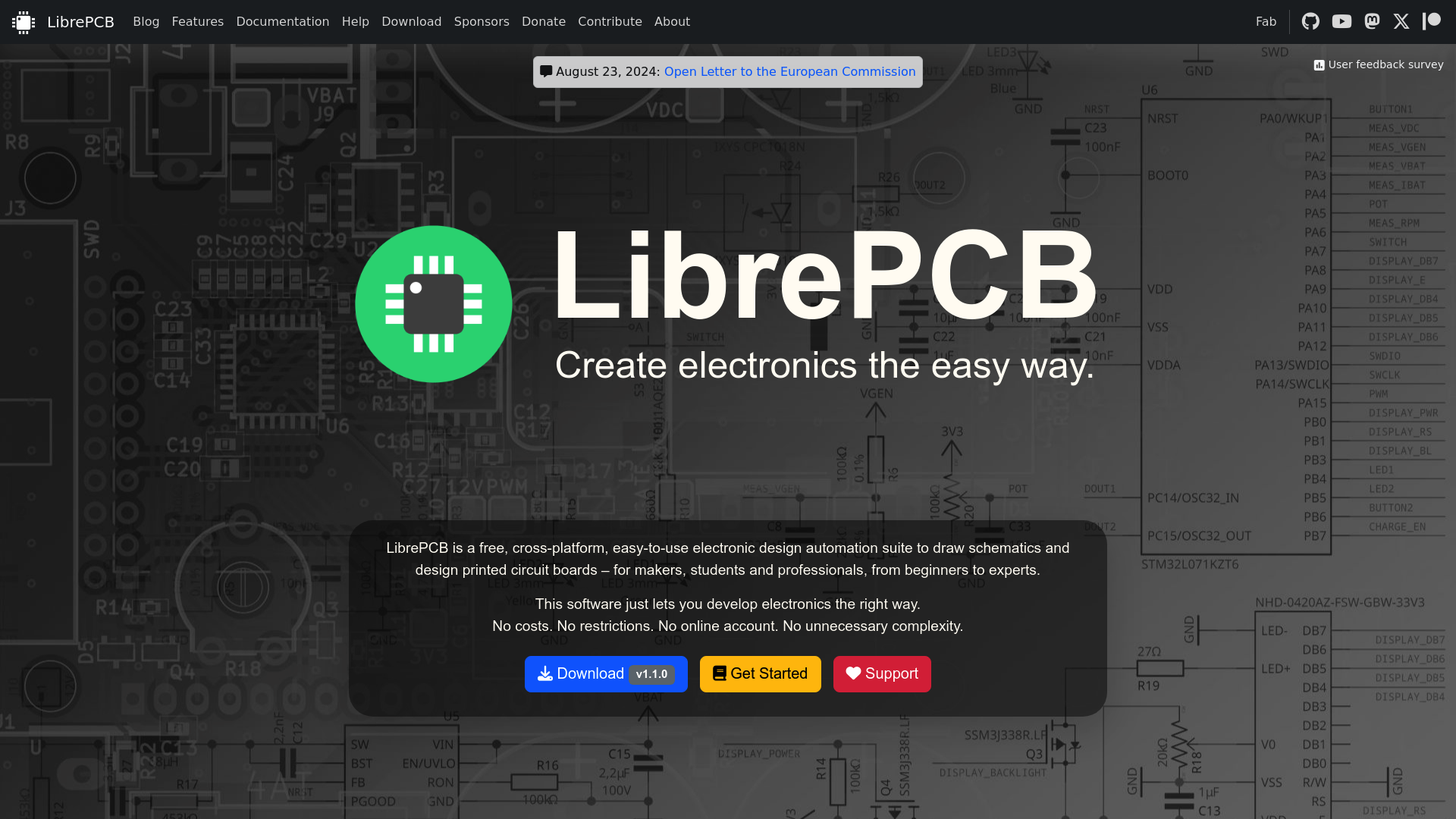Open the Open Letter to European Commission
Image resolution: width=1456 pixels, height=819 pixels.
tap(790, 71)
